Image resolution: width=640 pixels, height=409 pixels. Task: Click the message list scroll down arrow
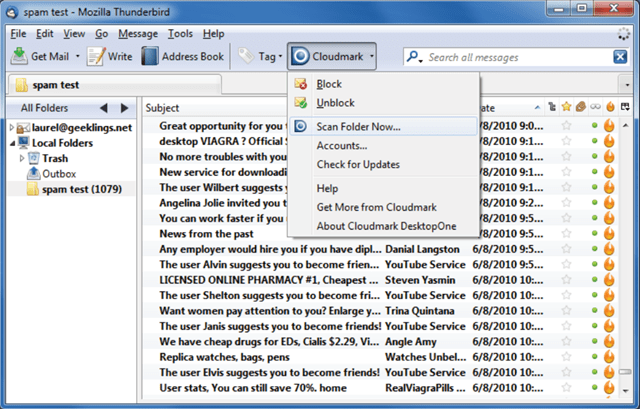tap(625, 391)
